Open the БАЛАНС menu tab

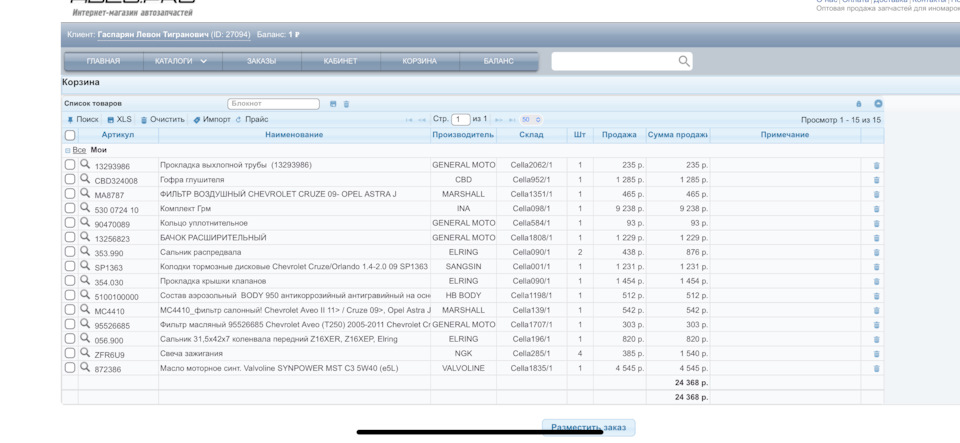point(498,62)
